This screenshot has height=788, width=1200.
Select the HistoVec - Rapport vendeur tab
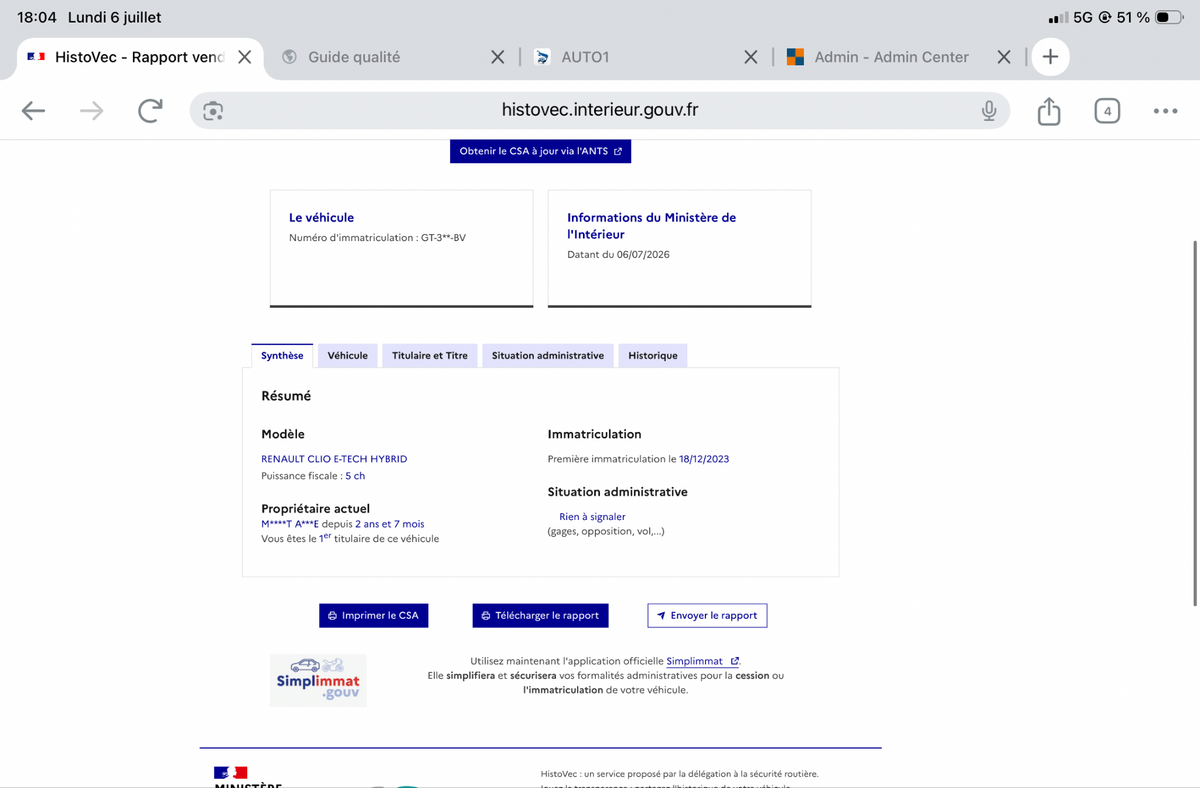(140, 57)
